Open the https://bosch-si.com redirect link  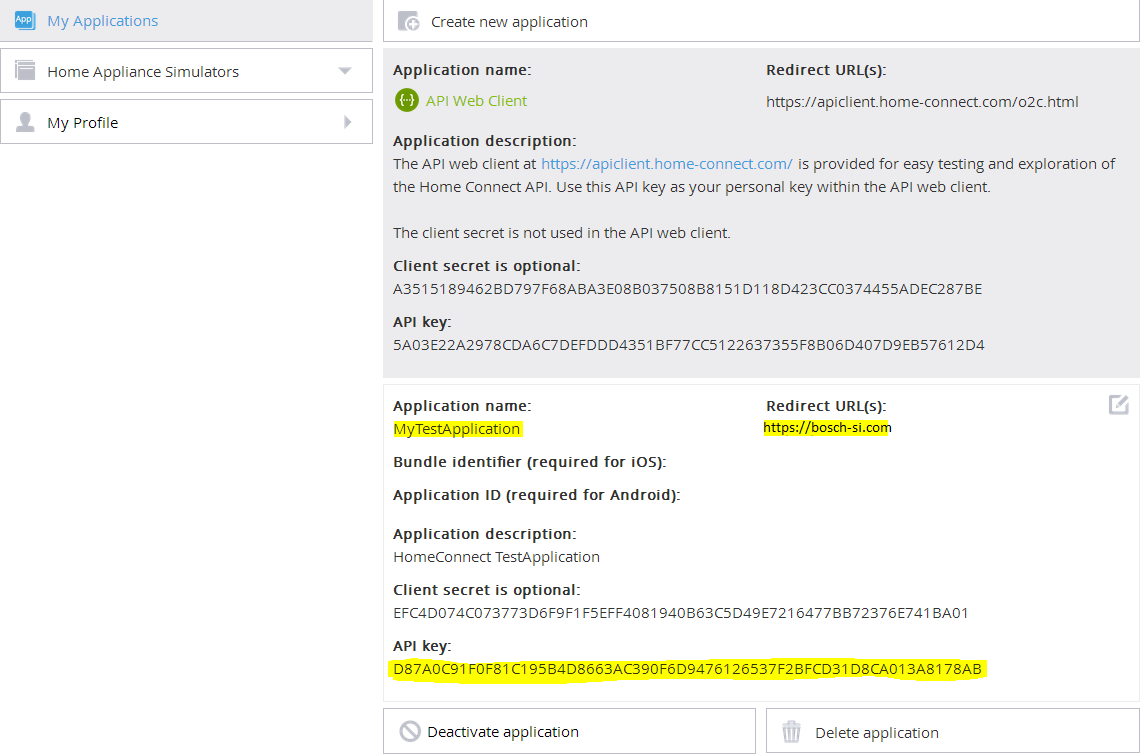click(x=827, y=426)
